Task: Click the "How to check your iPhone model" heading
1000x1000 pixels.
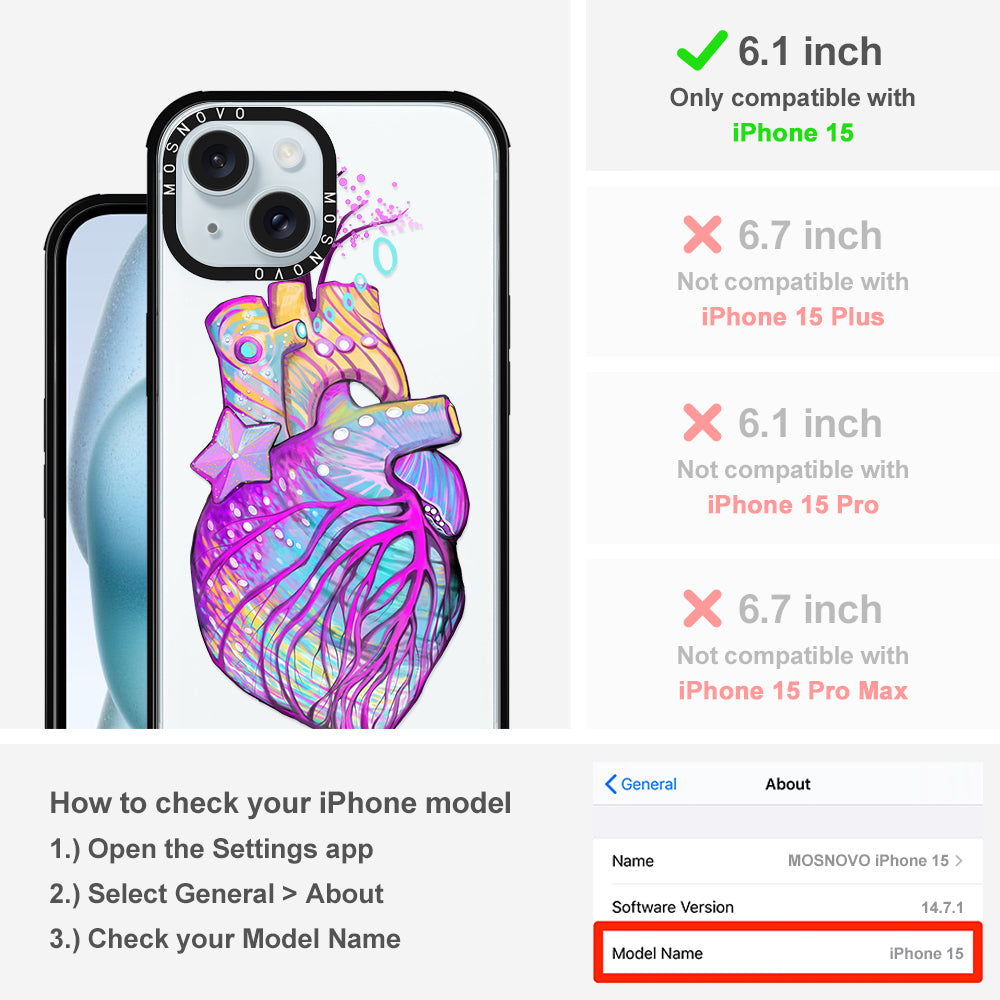Action: (281, 803)
